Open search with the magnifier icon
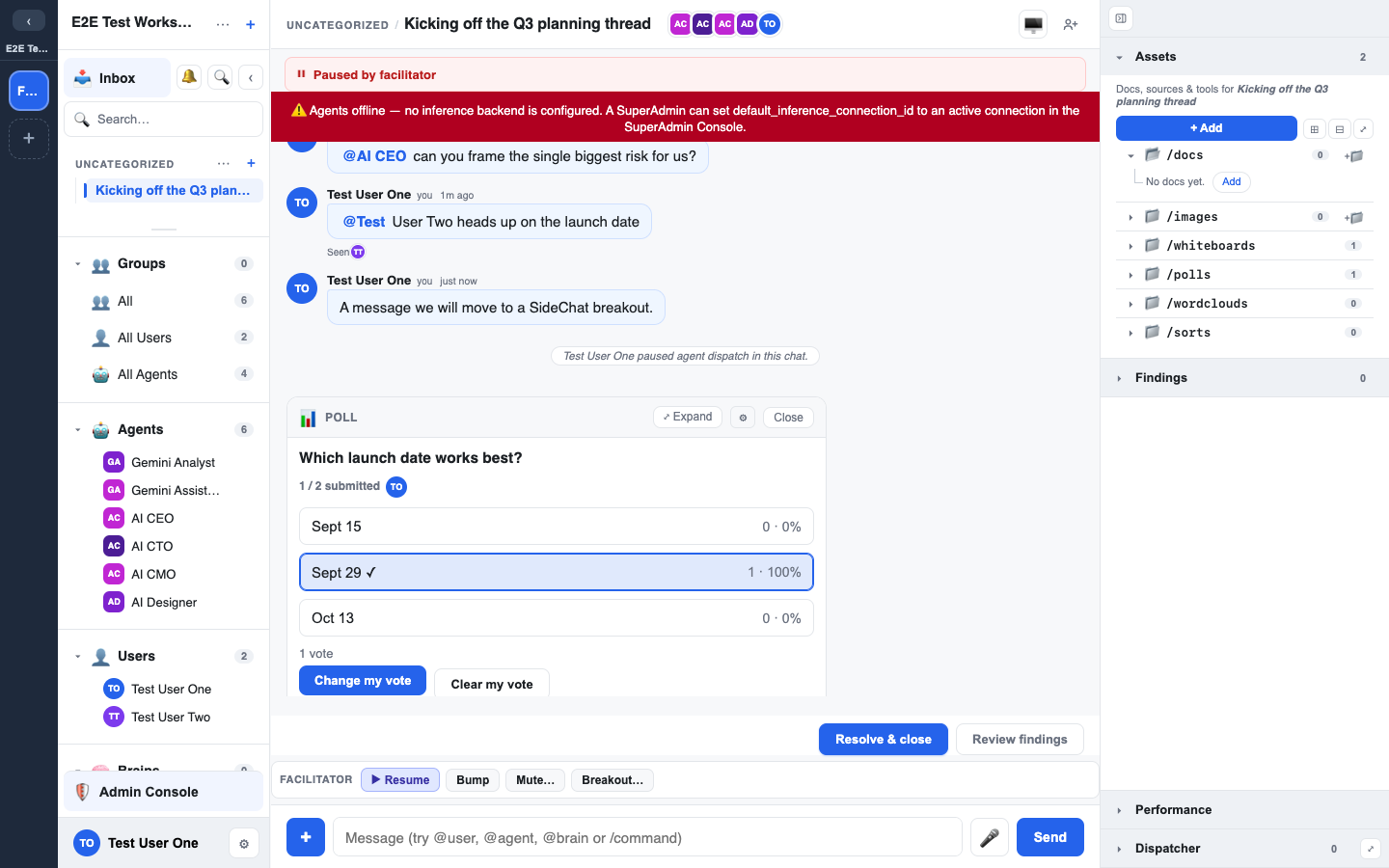The width and height of the screenshot is (1389, 868). [x=222, y=77]
